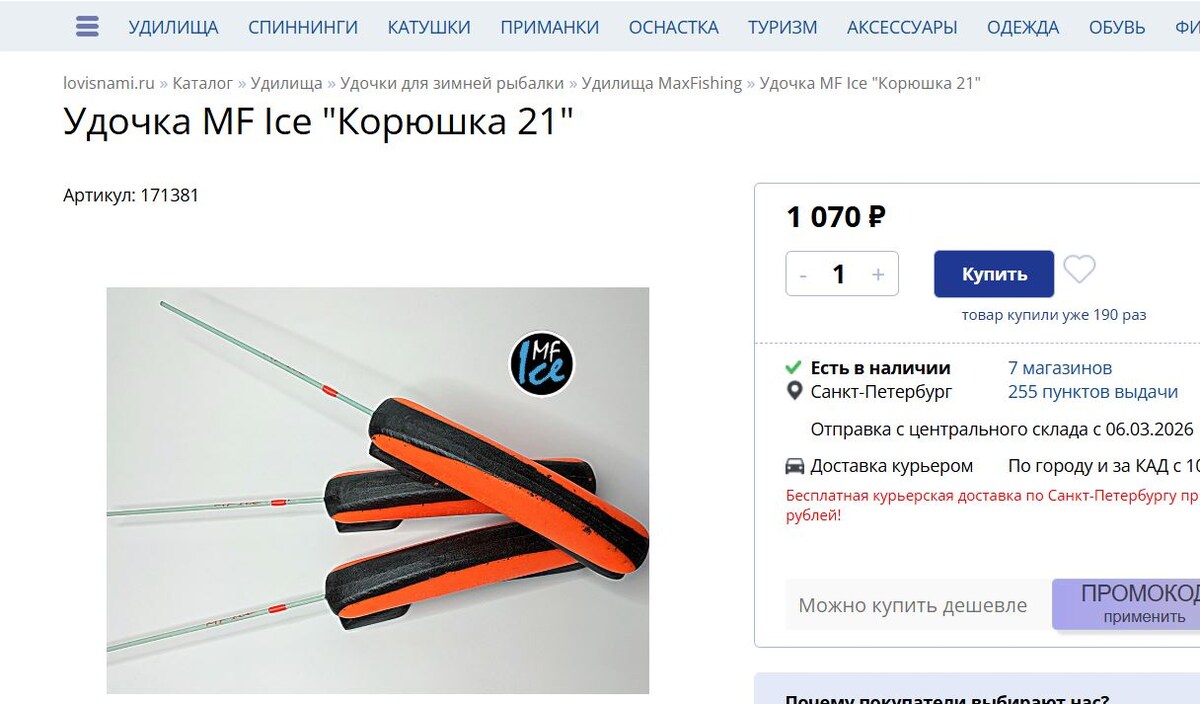Apply promo code with ПРОМОКОД button
Image resolution: width=1200 pixels, height=704 pixels.
pos(1126,604)
